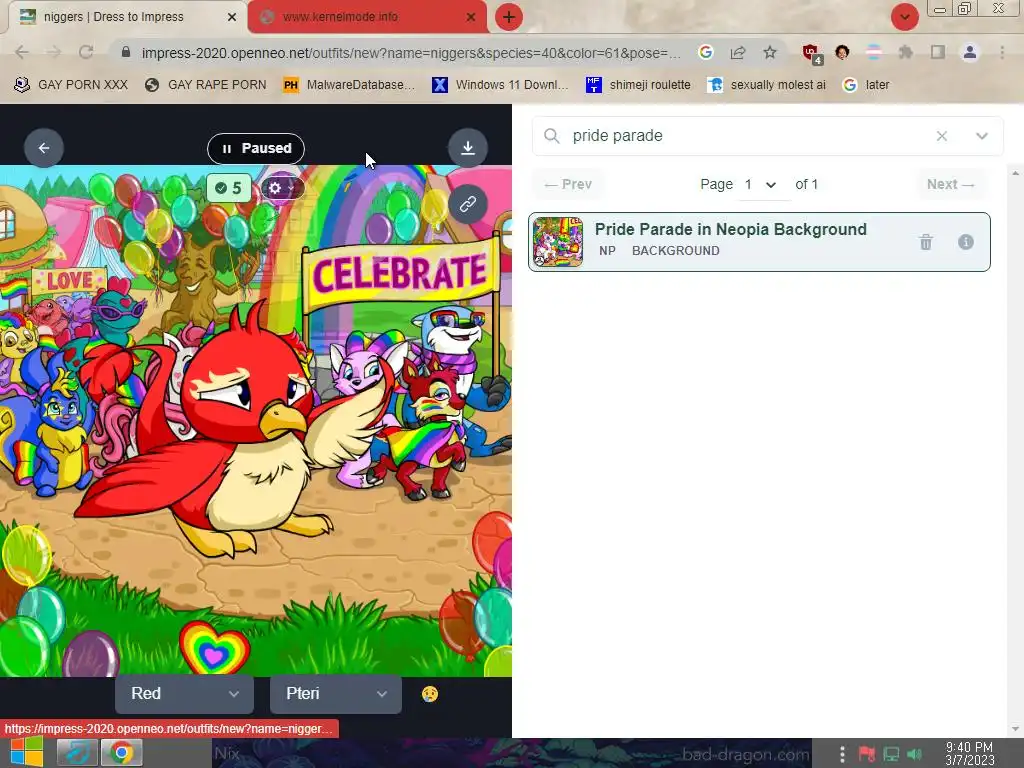Open the Windows Start button

point(26,752)
